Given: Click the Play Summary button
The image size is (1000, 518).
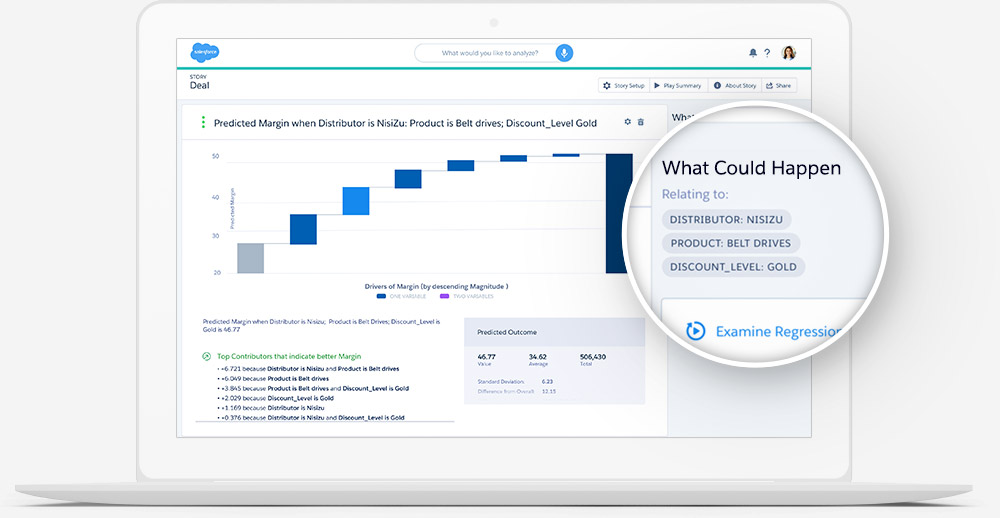Looking at the screenshot, I should [x=678, y=85].
